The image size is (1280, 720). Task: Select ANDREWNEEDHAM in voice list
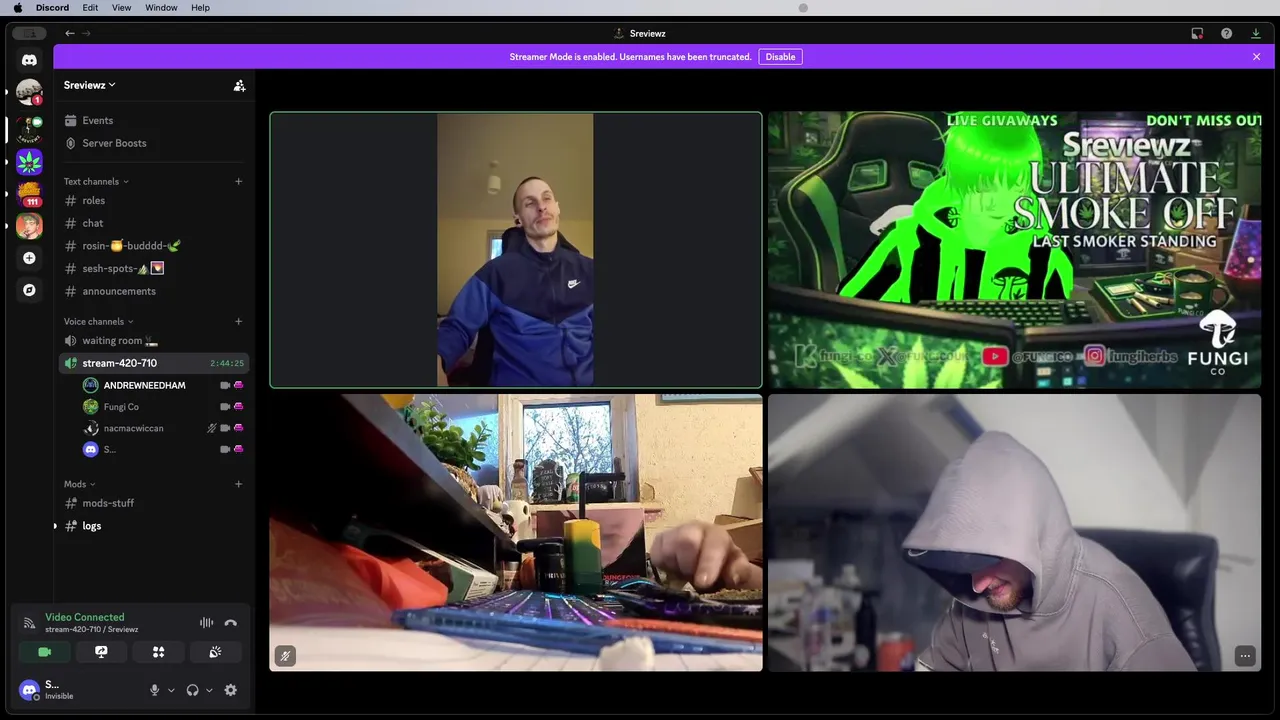click(x=163, y=385)
